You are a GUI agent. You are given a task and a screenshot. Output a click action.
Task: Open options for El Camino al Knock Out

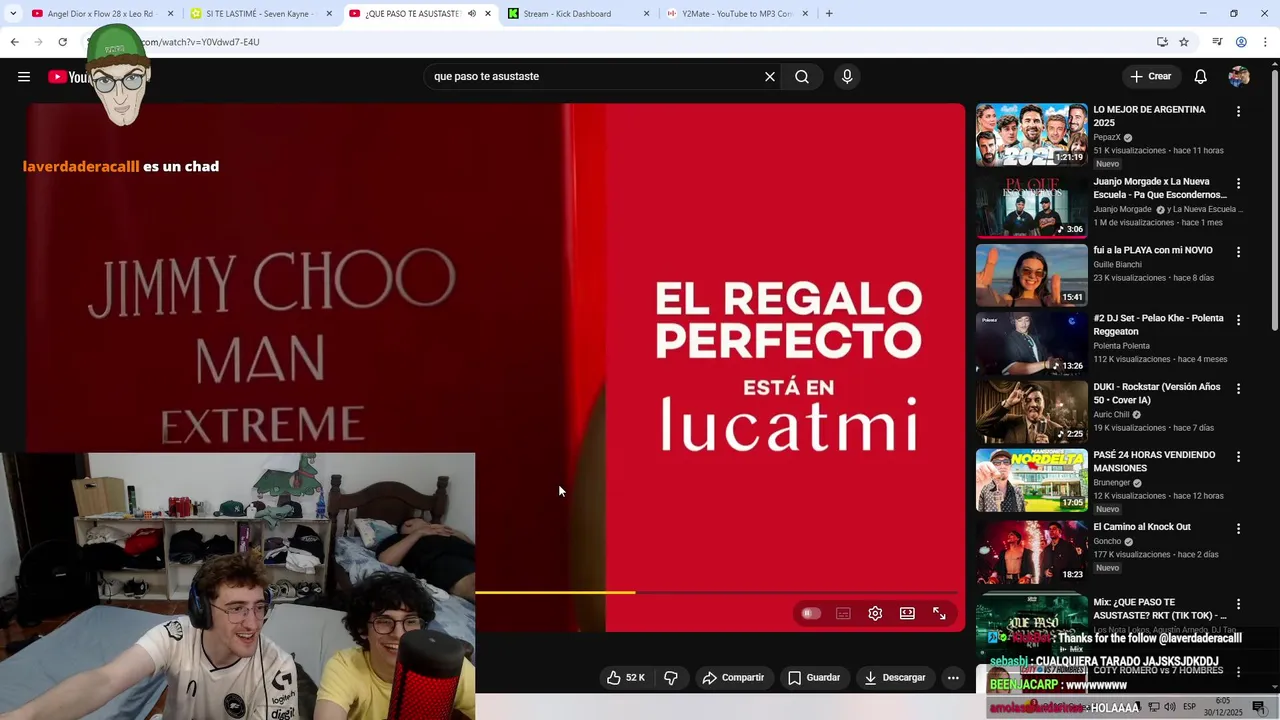(1238, 529)
